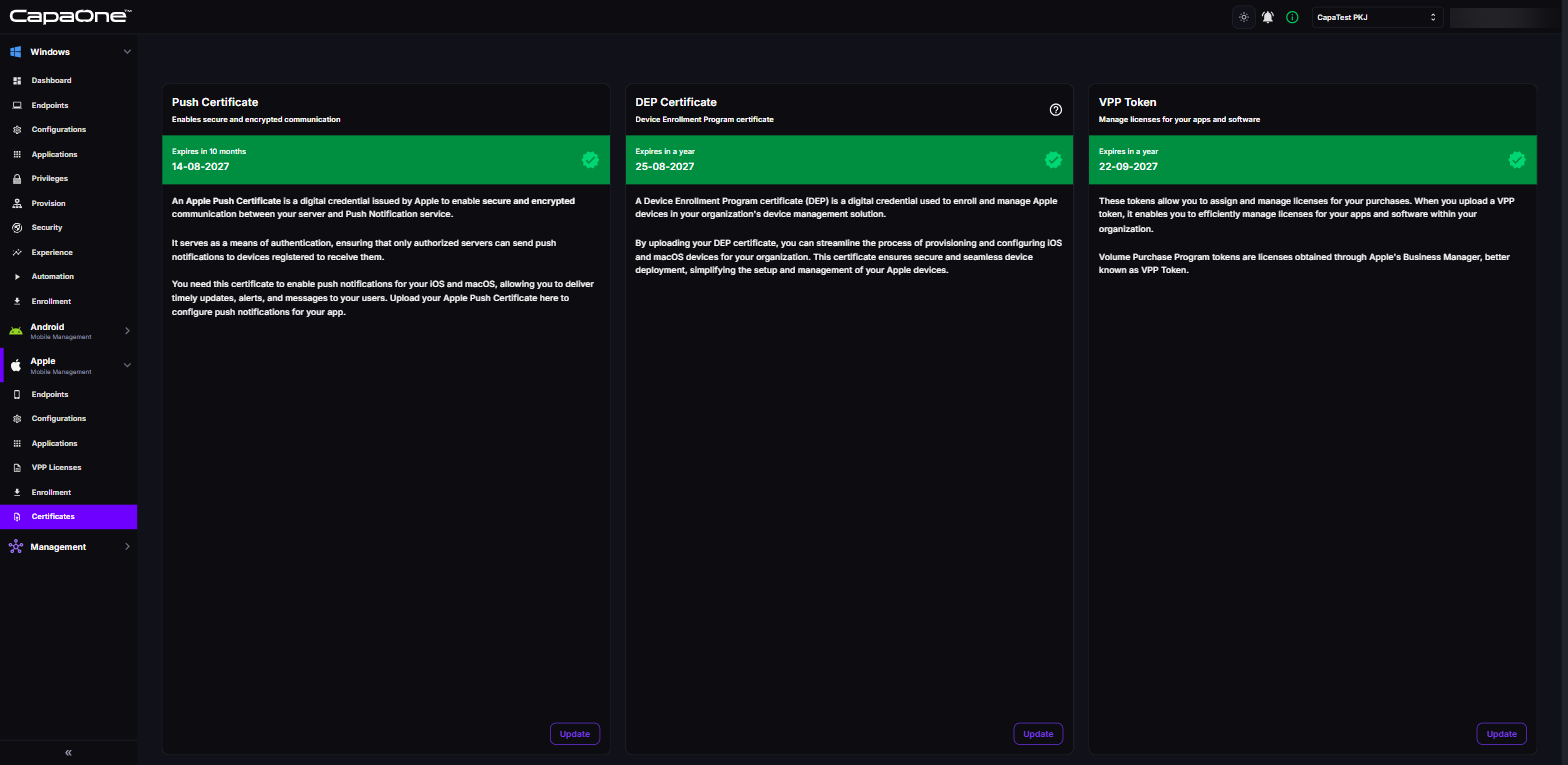1568x765 pixels.
Task: Click the DEP Certificate expiry date 25-08-2027
Action: coord(665,166)
